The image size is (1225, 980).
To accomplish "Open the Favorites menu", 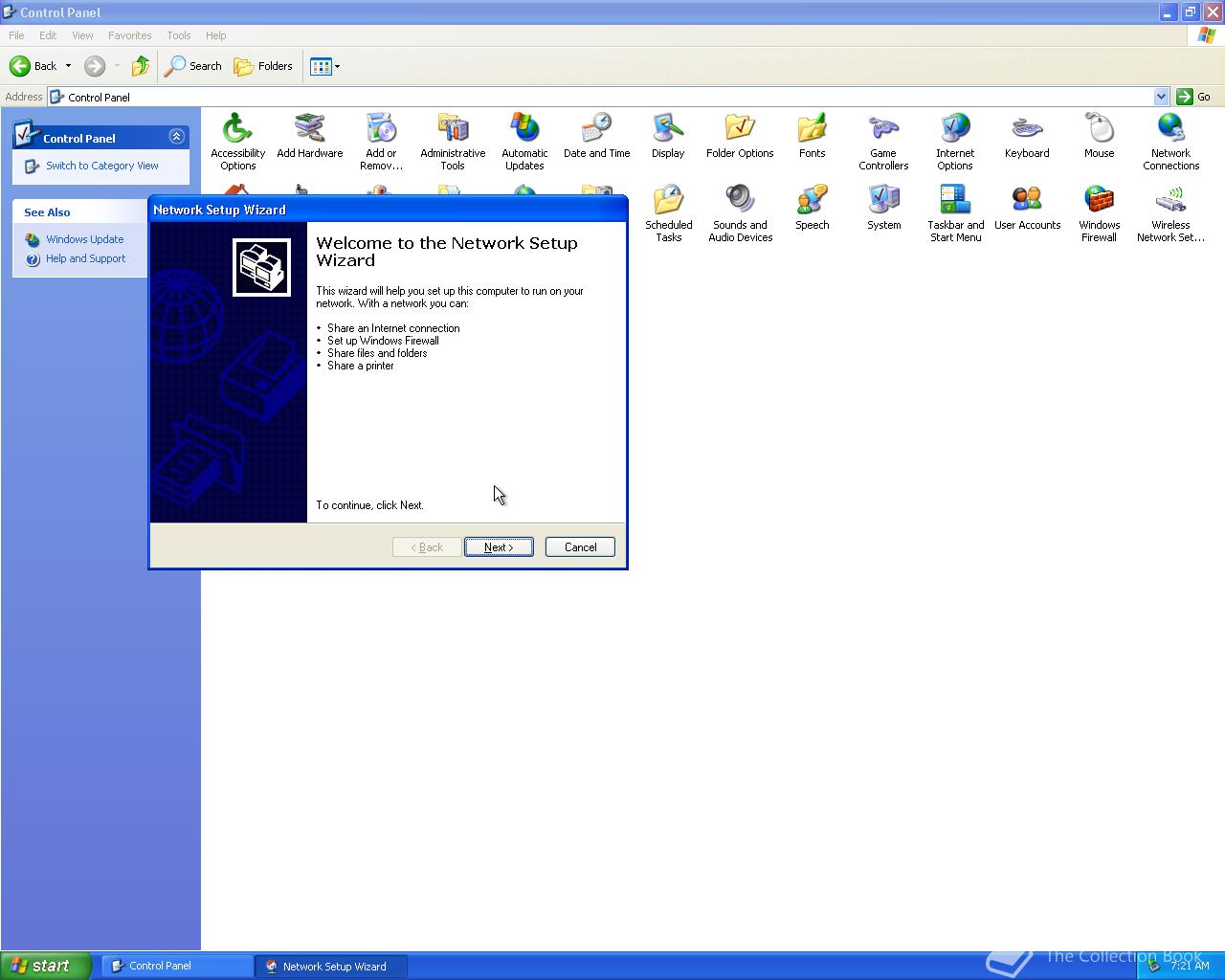I will pyautogui.click(x=129, y=35).
